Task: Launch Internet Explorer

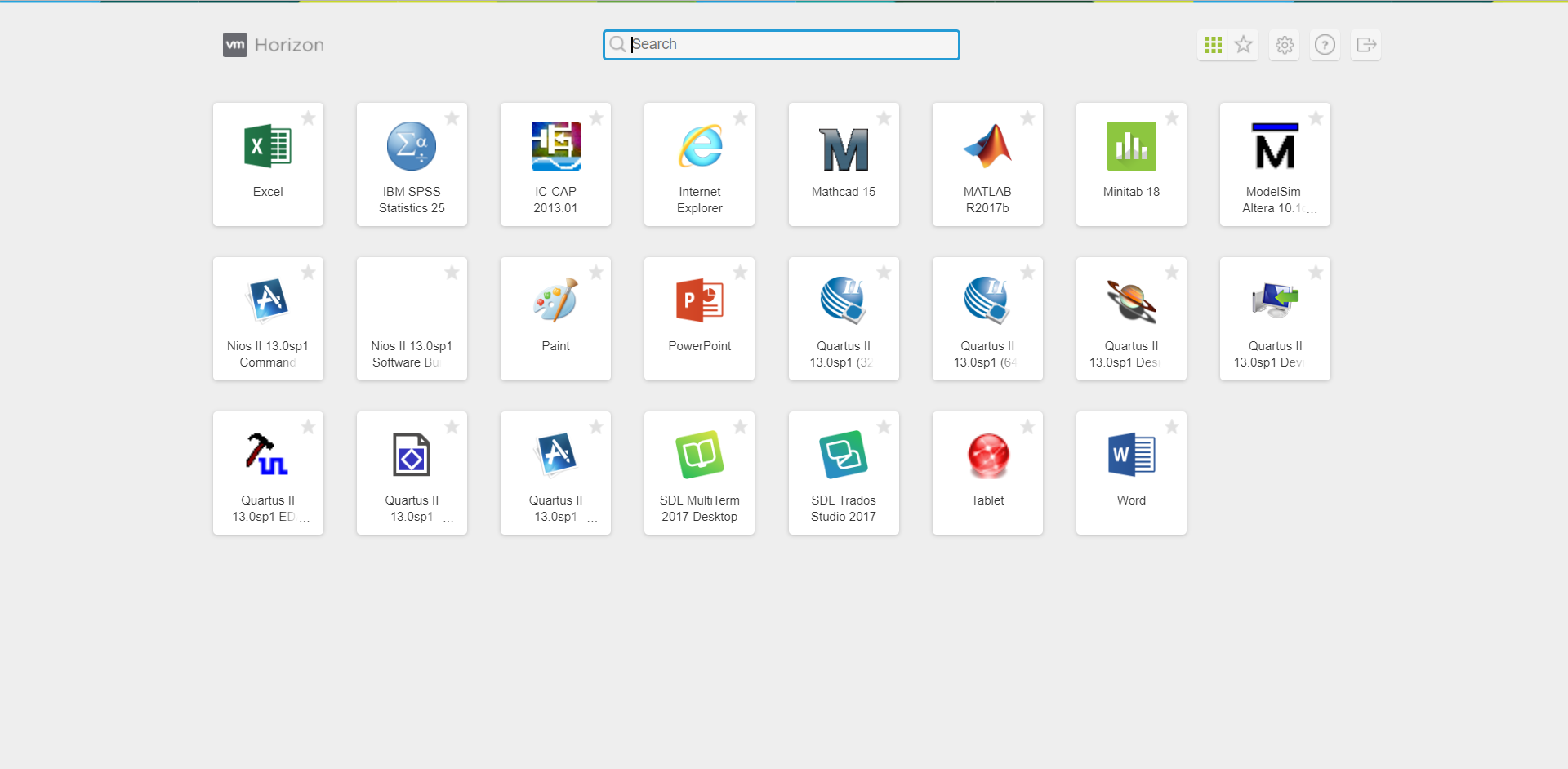Action: coord(700,148)
